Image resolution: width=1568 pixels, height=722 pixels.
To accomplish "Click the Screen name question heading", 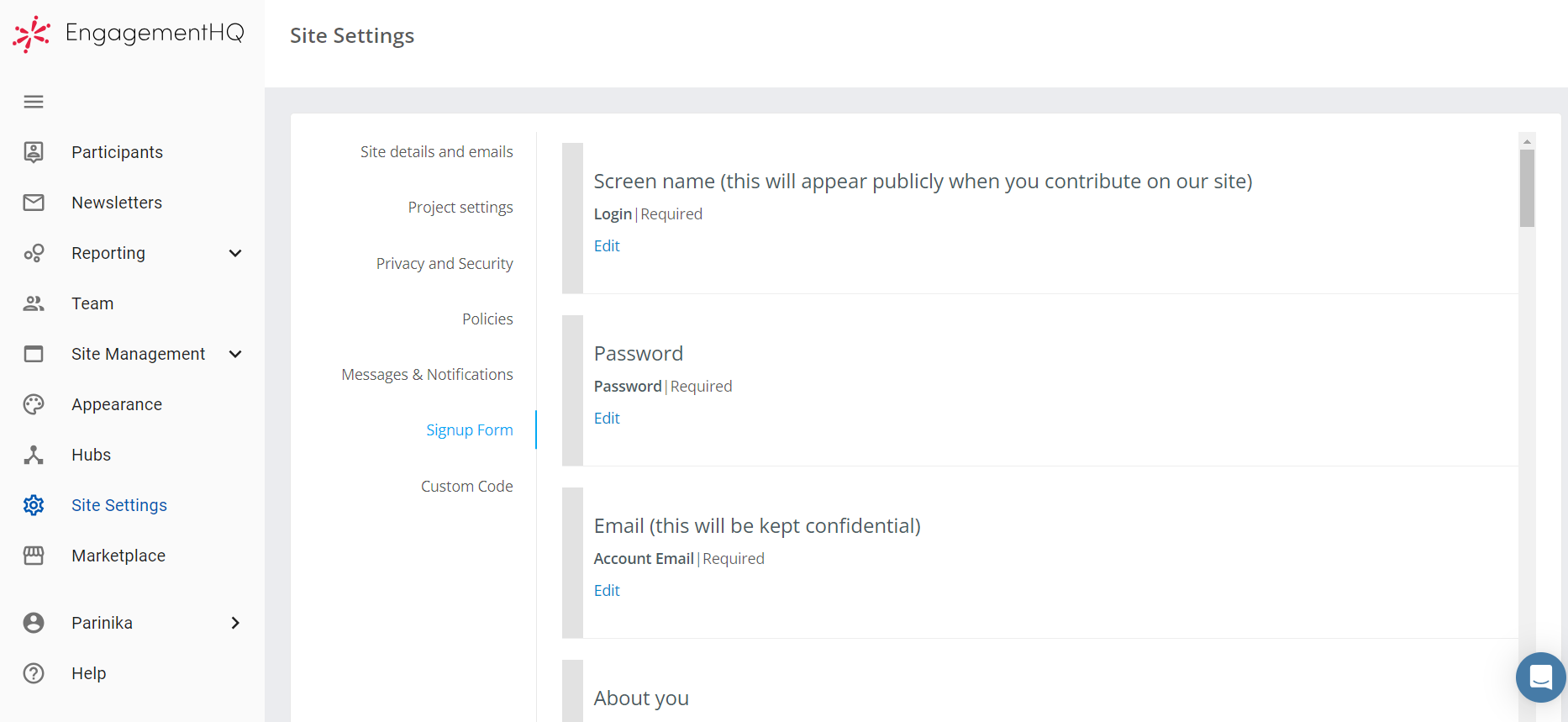I will coord(923,182).
